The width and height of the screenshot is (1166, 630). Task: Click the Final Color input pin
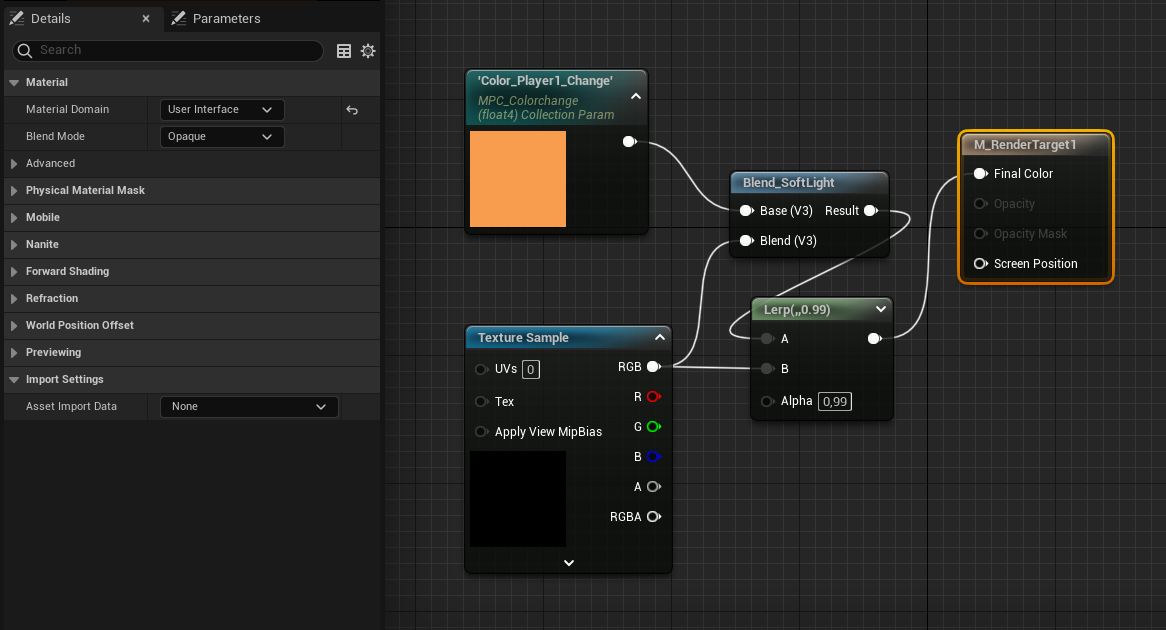[x=980, y=174]
